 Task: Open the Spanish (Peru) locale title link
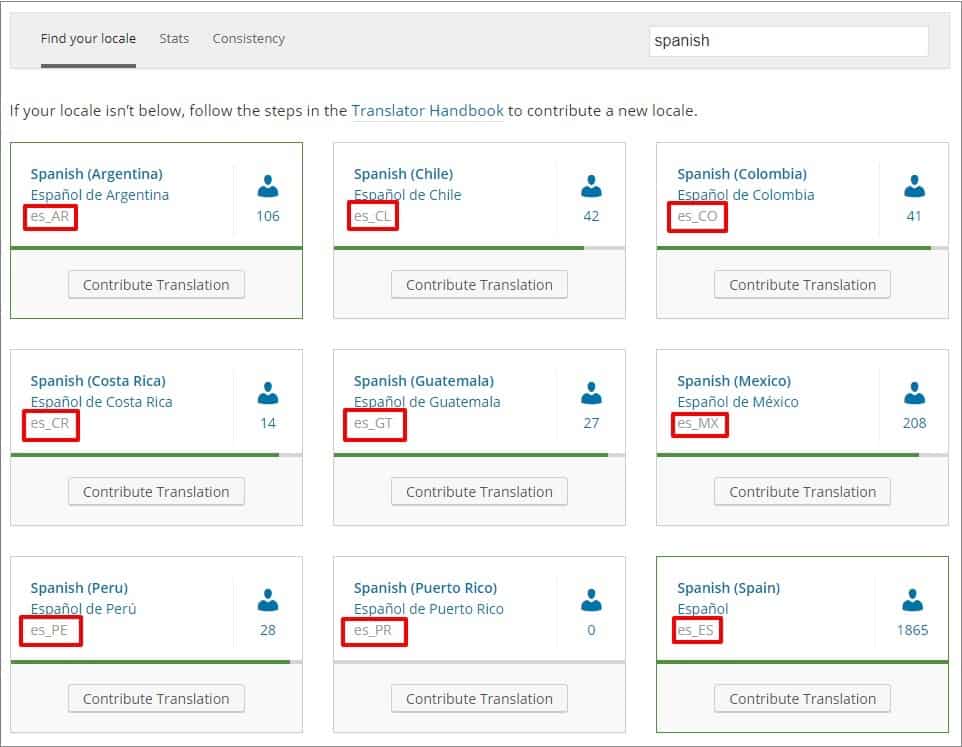(80, 588)
